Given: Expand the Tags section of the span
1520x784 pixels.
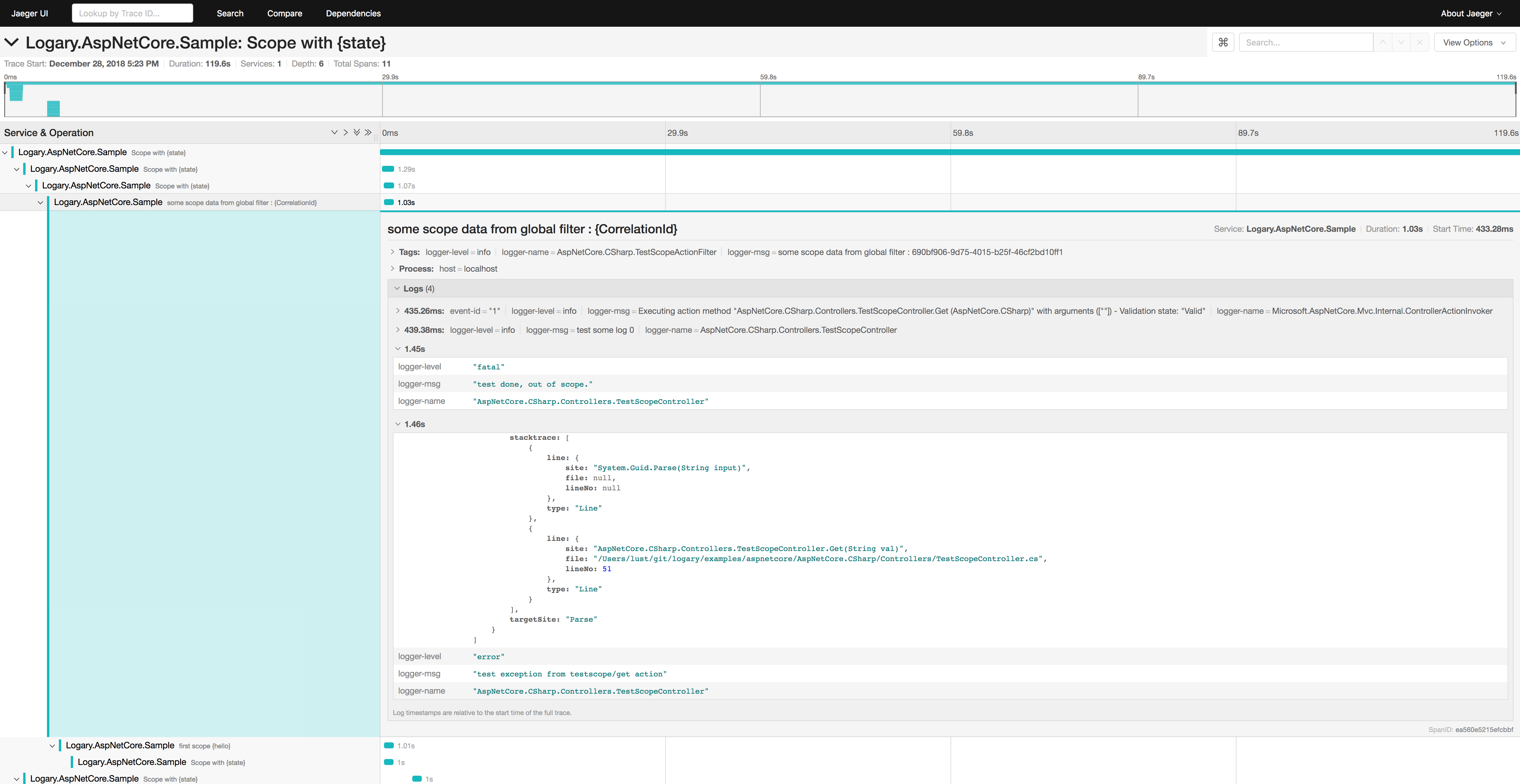Looking at the screenshot, I should (x=393, y=252).
